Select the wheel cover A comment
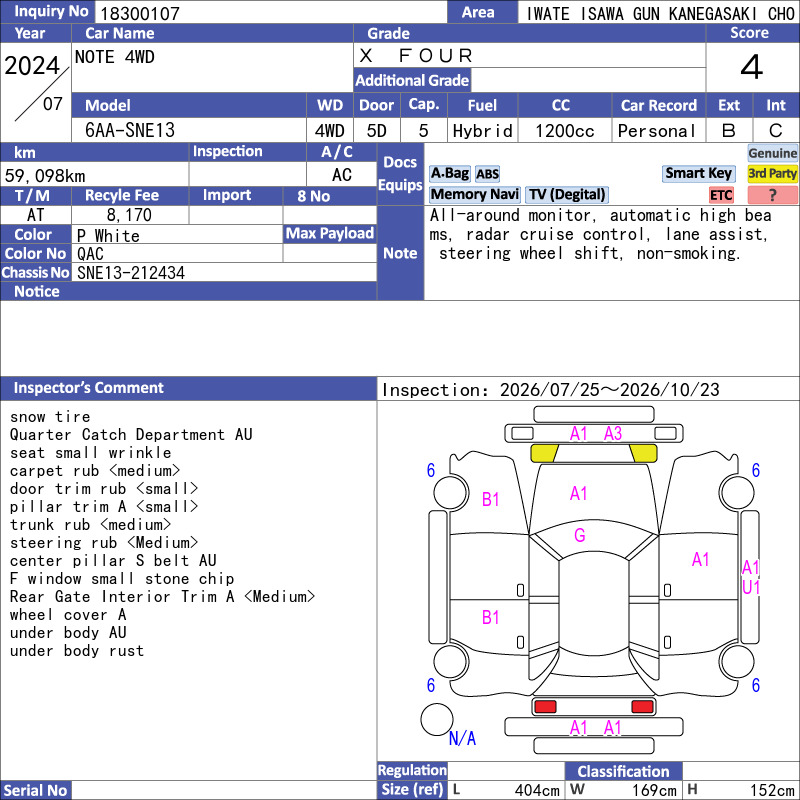The width and height of the screenshot is (800, 800). coord(68,615)
